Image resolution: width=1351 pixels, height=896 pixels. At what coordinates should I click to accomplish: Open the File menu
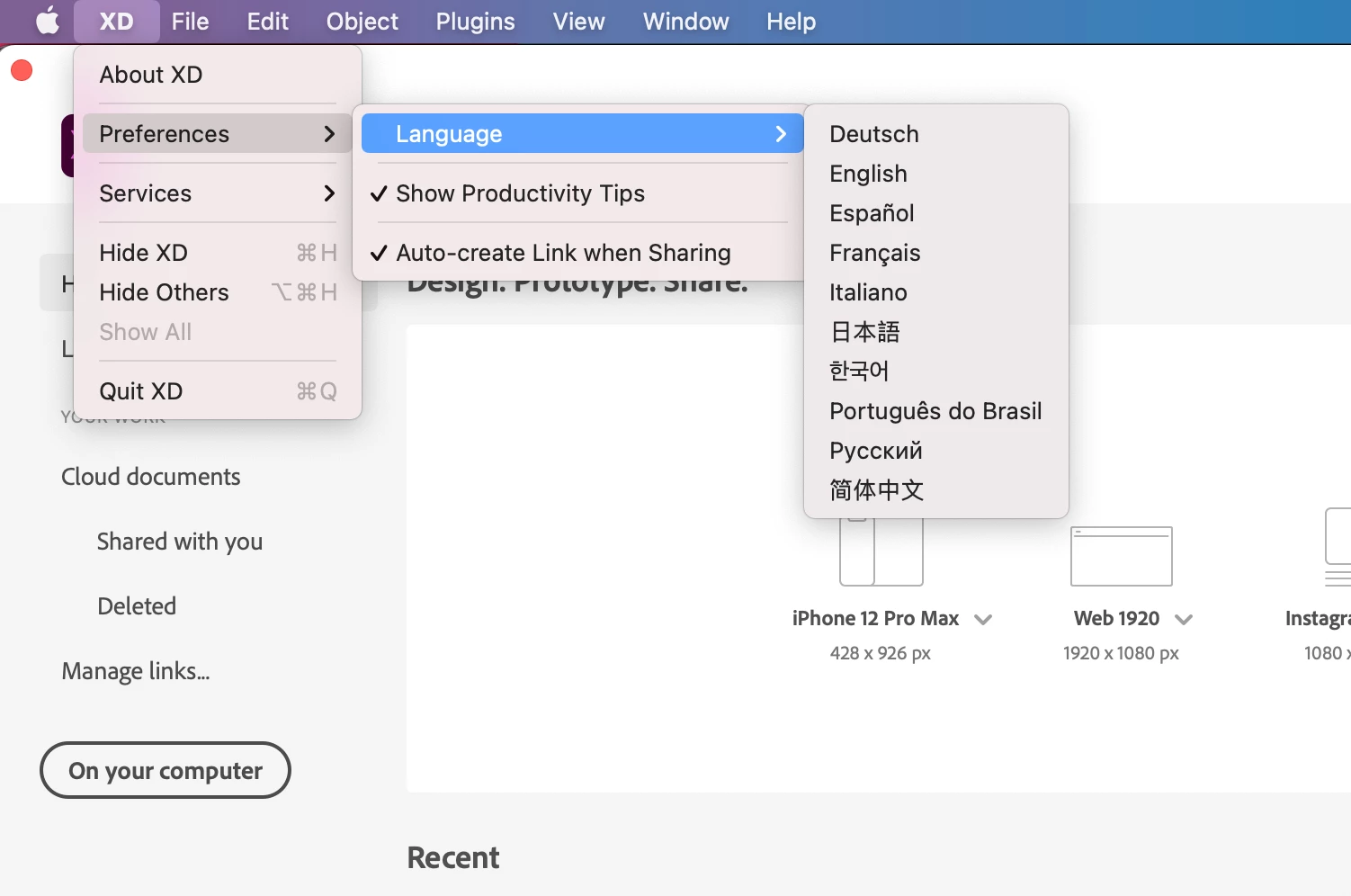pyautogui.click(x=190, y=21)
